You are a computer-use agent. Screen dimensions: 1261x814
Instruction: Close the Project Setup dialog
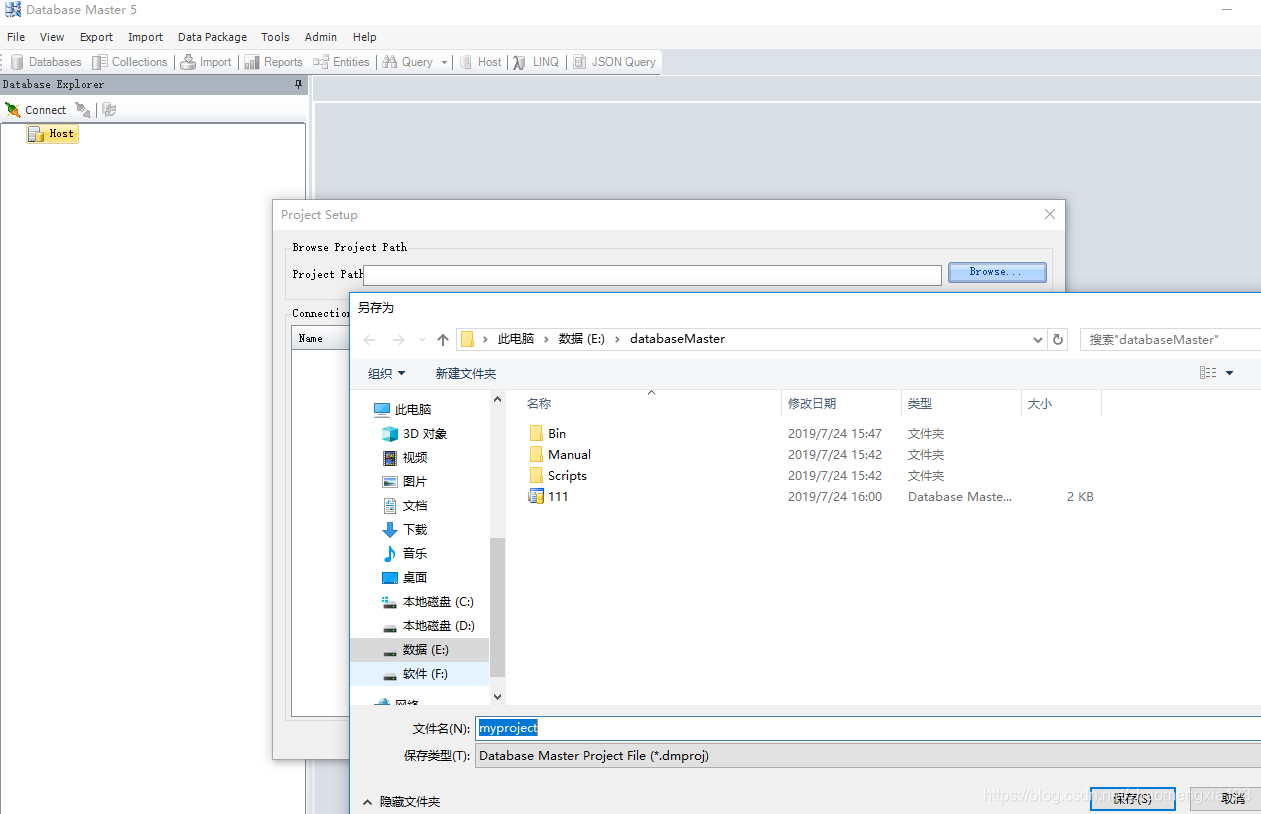click(x=1050, y=214)
